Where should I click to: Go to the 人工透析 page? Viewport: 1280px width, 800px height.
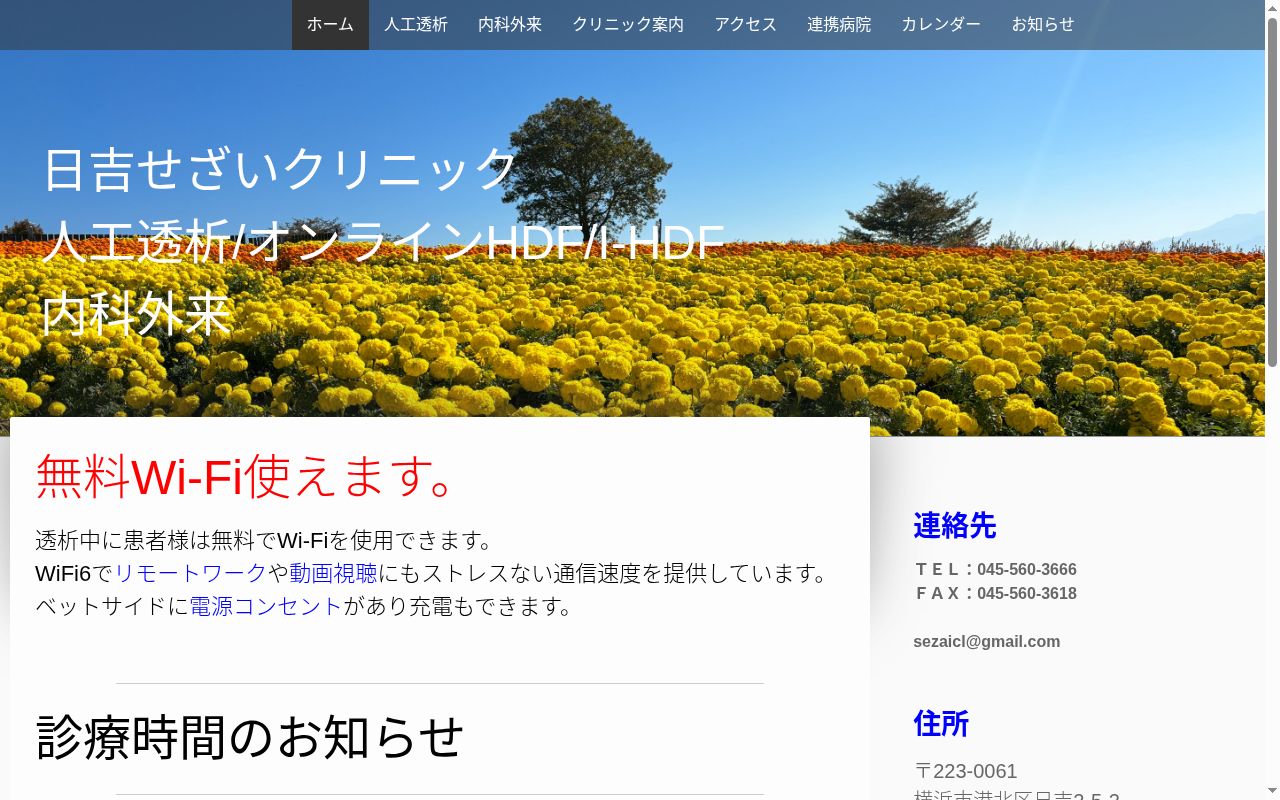(x=416, y=25)
